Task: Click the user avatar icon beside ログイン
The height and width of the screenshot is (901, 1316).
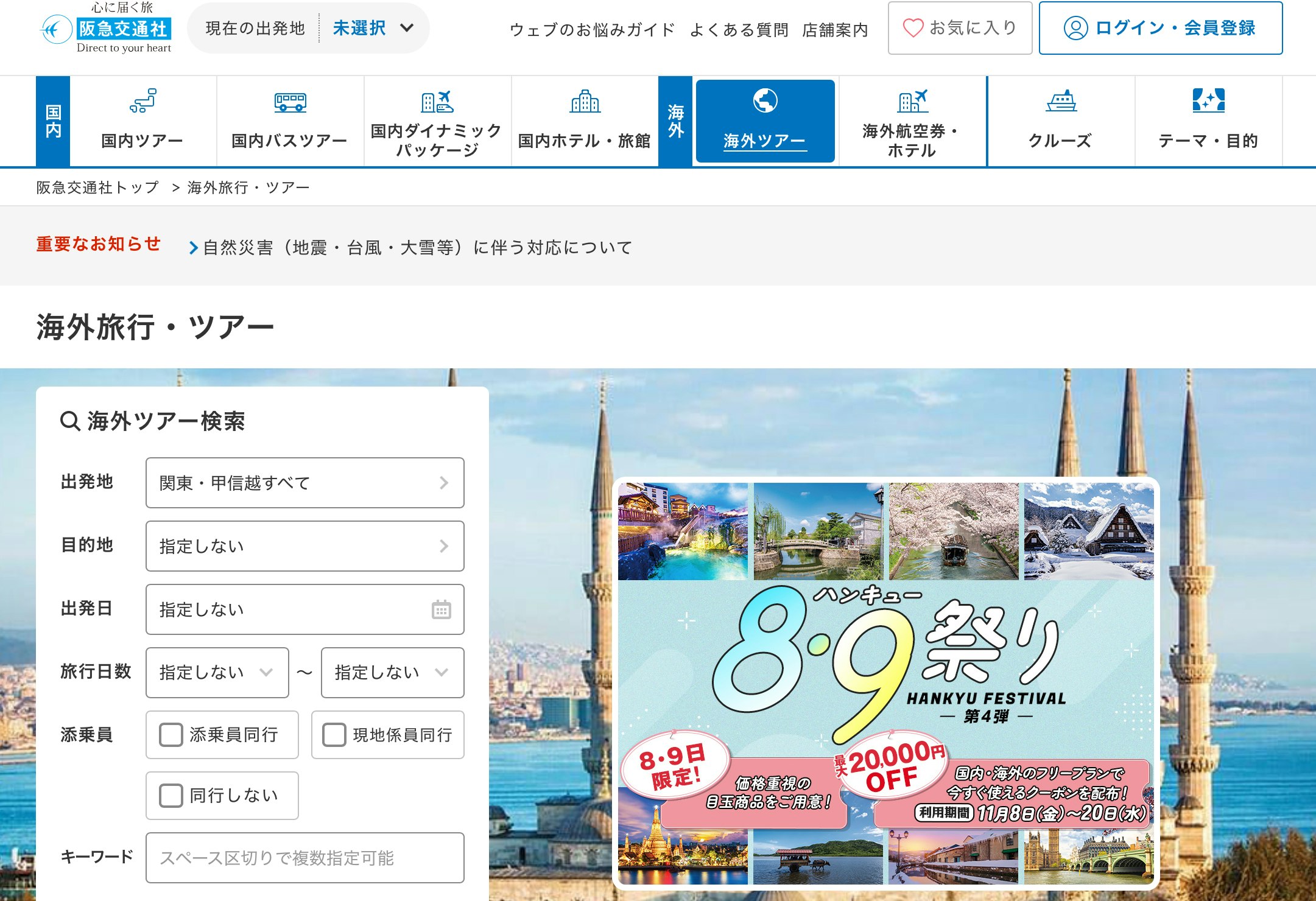Action: [1075, 28]
